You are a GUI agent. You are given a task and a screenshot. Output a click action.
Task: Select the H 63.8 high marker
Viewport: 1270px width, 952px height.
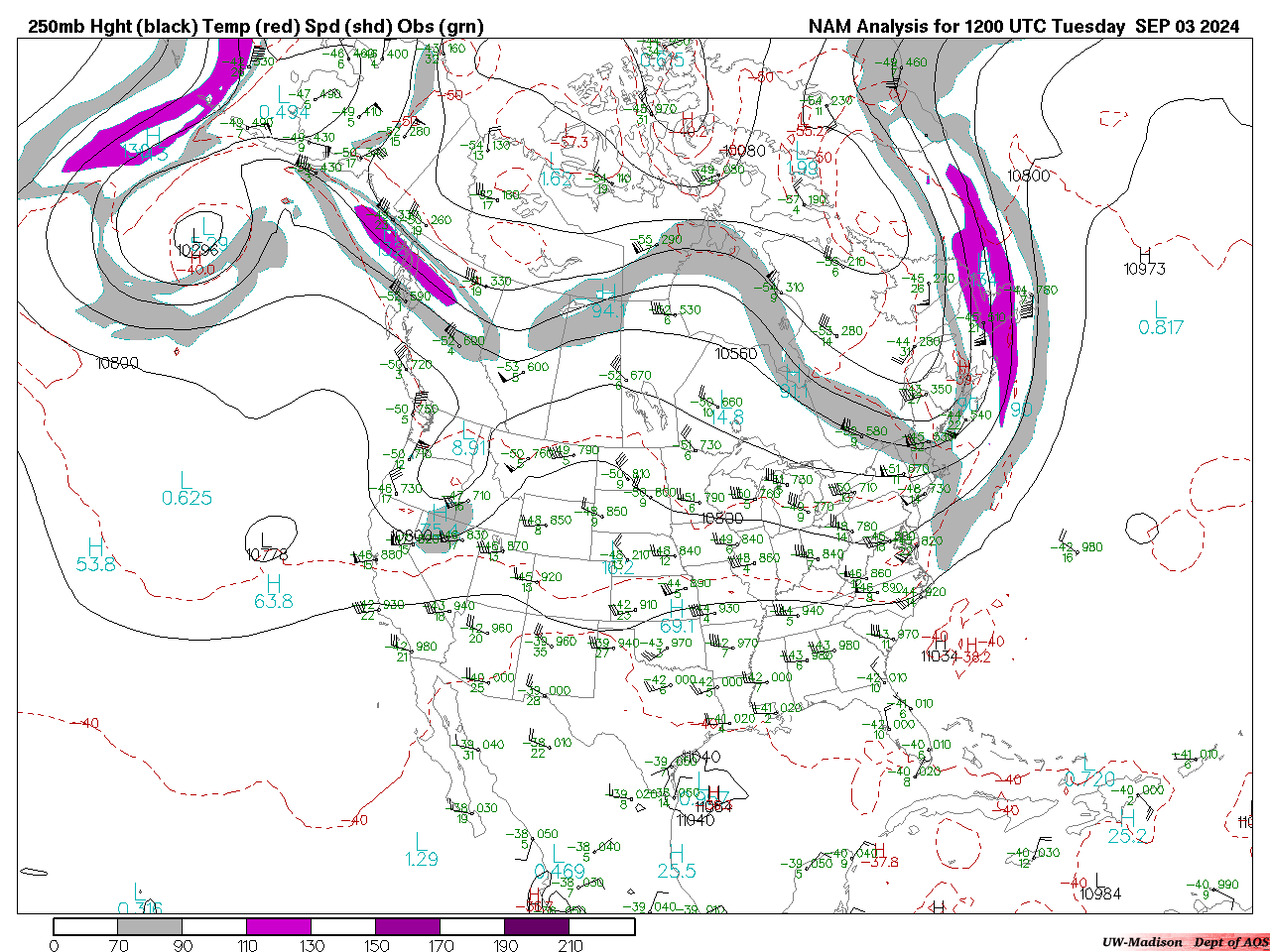click(x=273, y=592)
